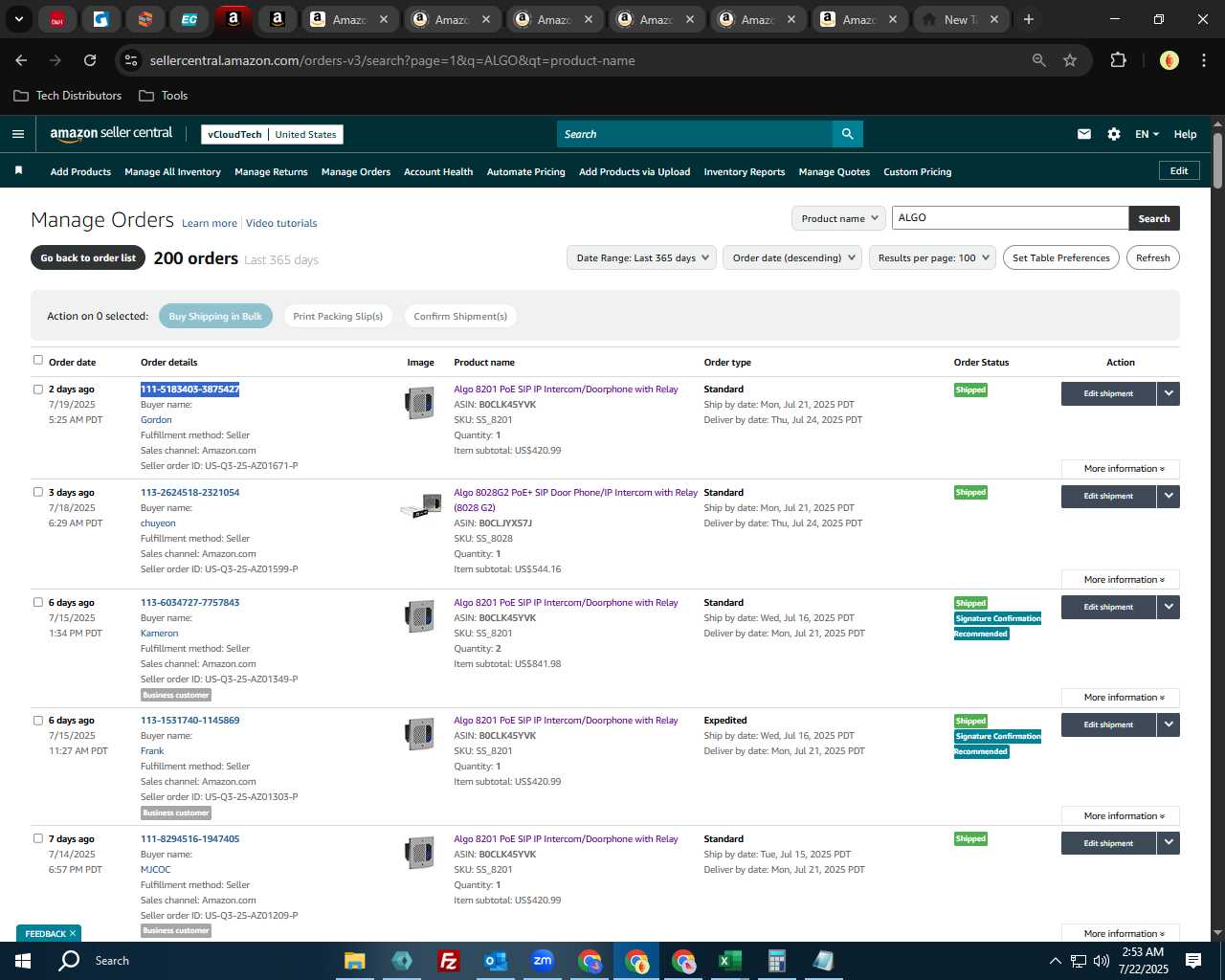Refresh the orders list with the Refresh button
Screen dimensions: 1225x980
[x=1153, y=257]
